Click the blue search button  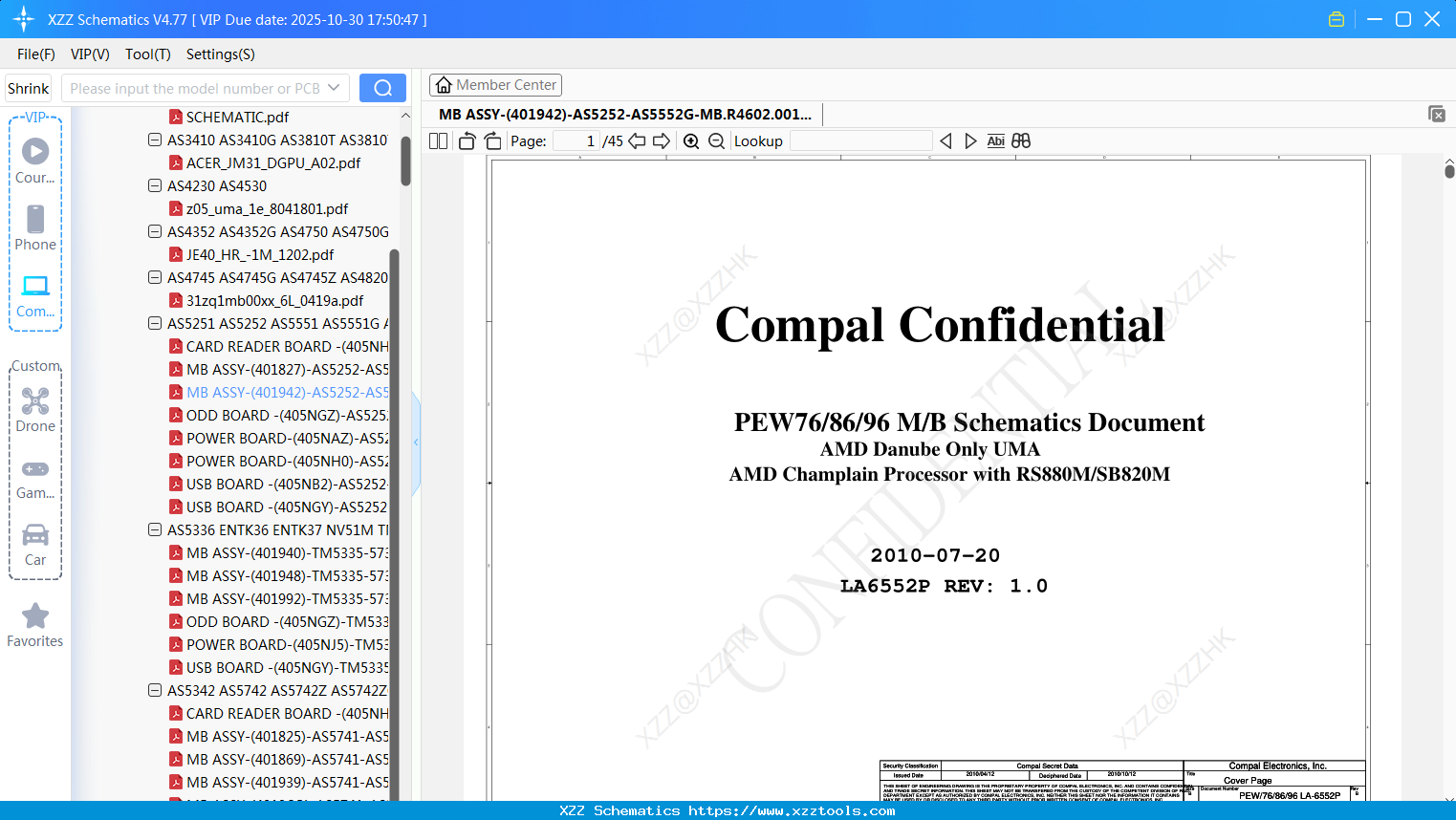pyautogui.click(x=382, y=88)
